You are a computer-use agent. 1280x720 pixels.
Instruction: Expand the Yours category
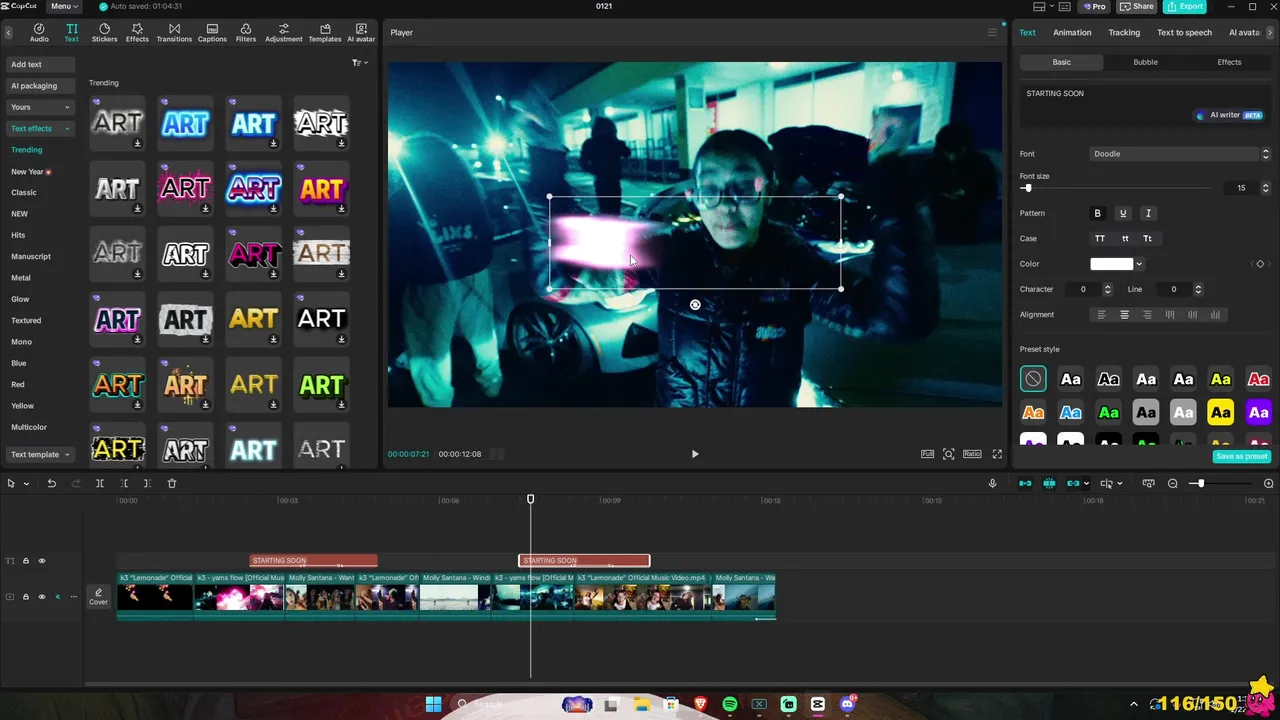click(41, 107)
